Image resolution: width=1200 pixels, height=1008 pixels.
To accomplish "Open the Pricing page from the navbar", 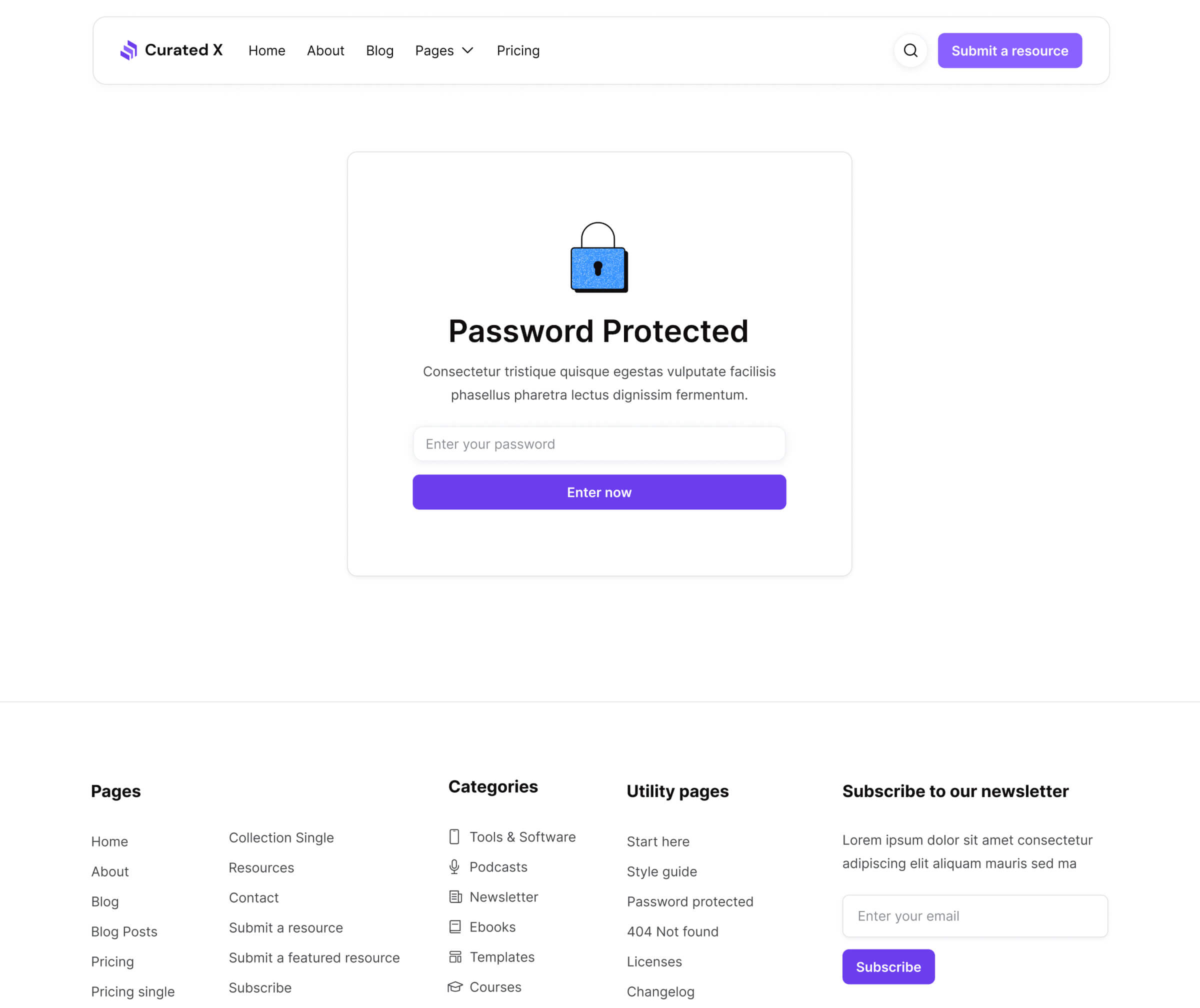I will tap(517, 51).
